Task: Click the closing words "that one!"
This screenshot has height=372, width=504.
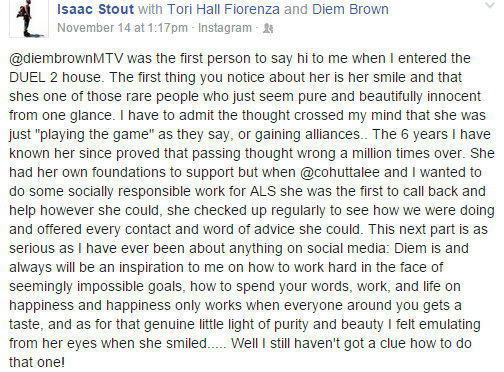Action: point(37,362)
